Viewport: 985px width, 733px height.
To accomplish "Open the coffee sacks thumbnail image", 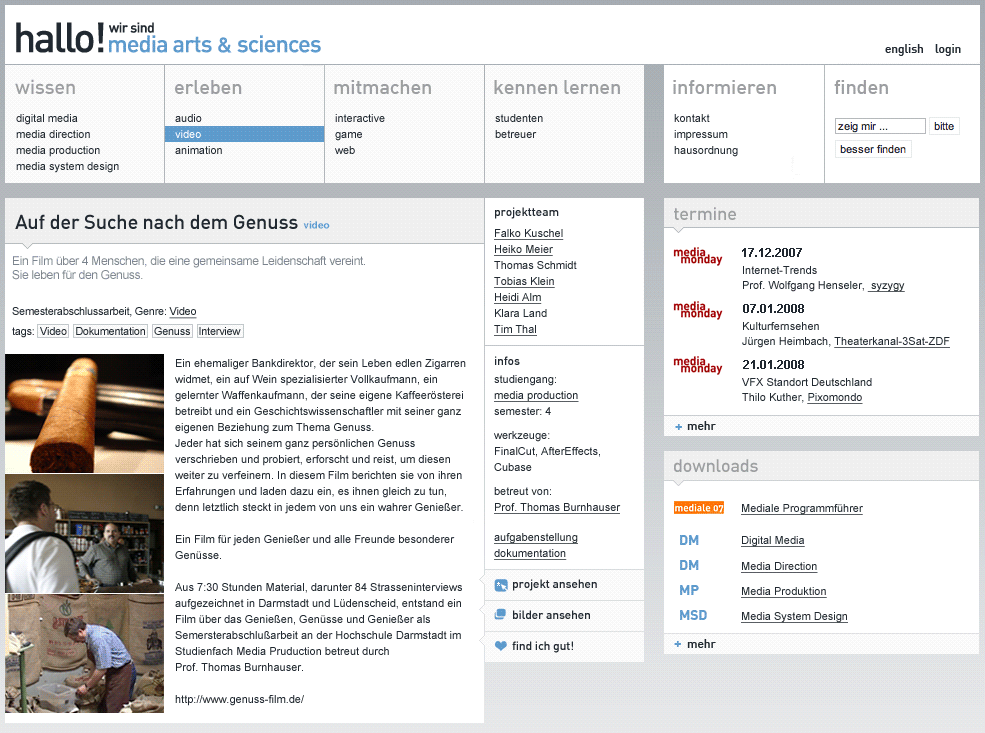I will click(84, 653).
